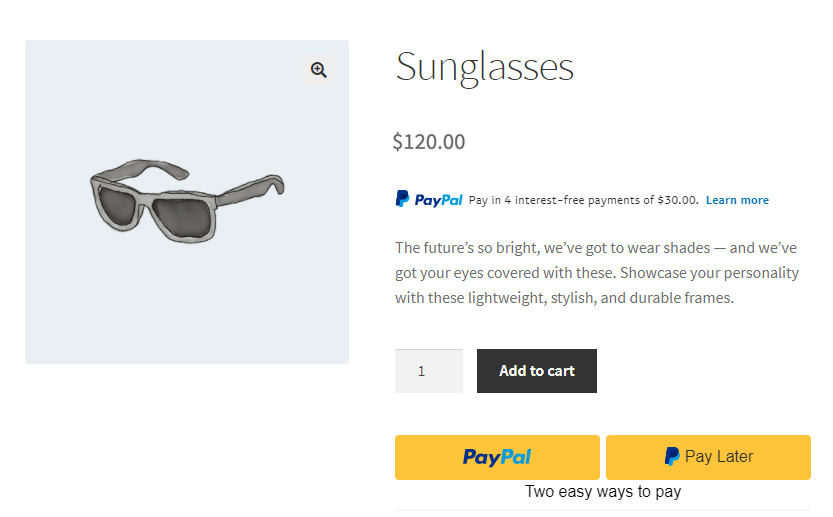Click the 'Two easy ways to pay' text
833x517 pixels.
click(x=603, y=492)
